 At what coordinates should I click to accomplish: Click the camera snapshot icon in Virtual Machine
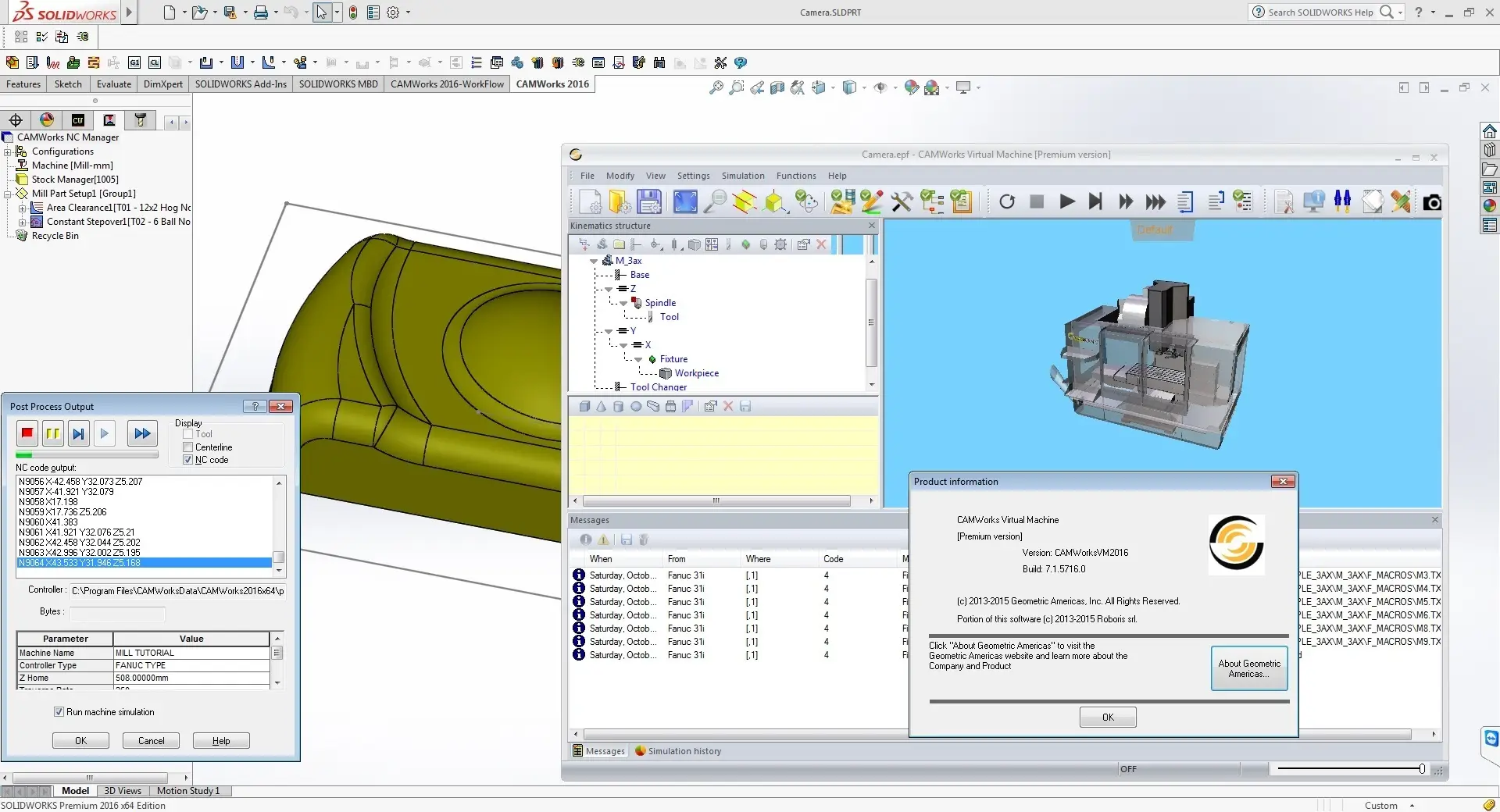(1432, 202)
